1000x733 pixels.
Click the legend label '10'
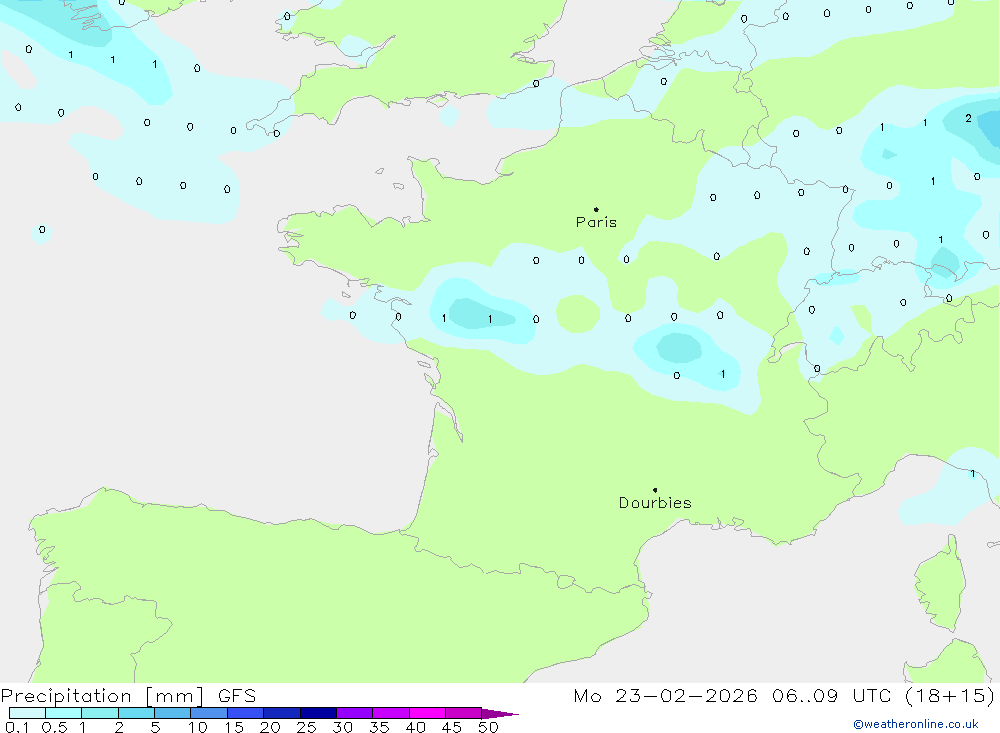click(x=198, y=727)
